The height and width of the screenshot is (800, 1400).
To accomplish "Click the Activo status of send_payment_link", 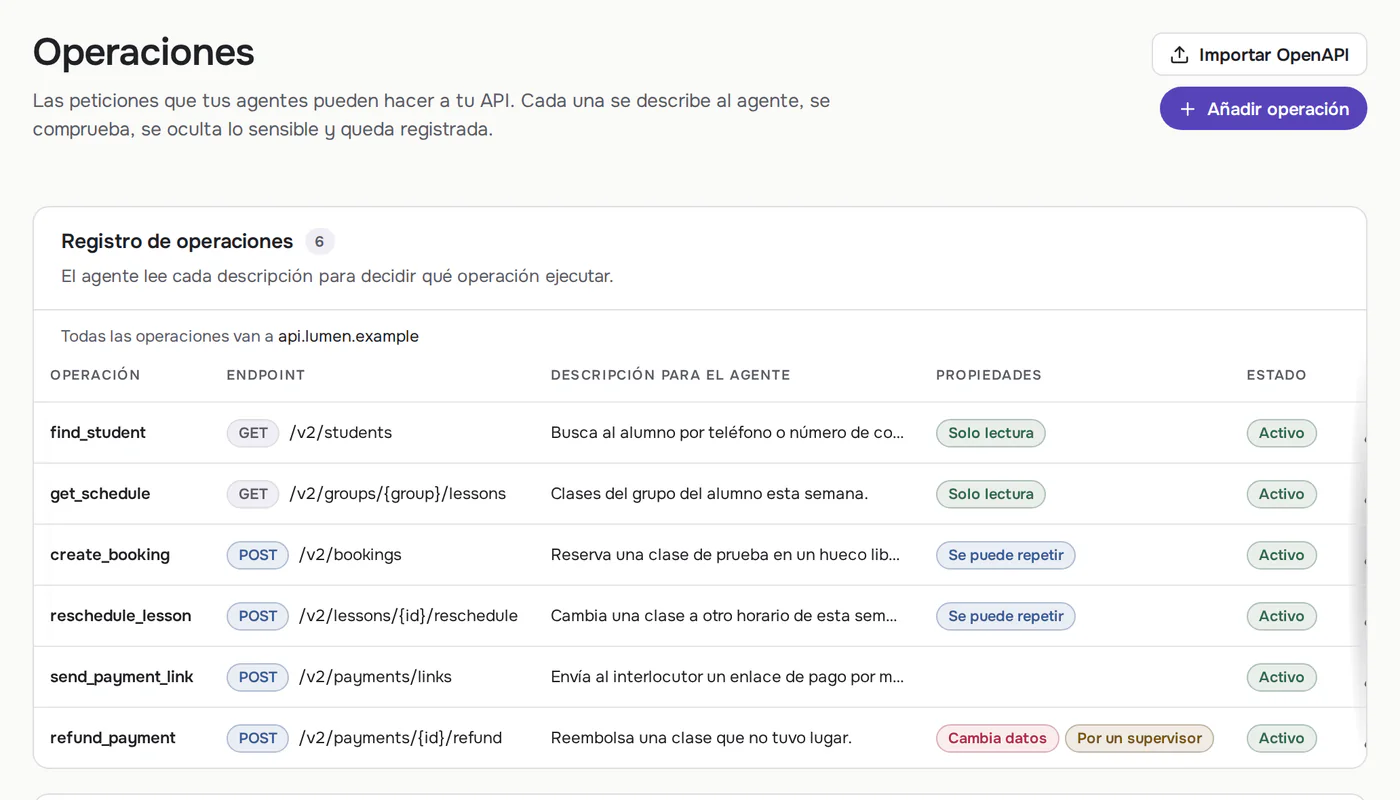I will coord(1281,677).
